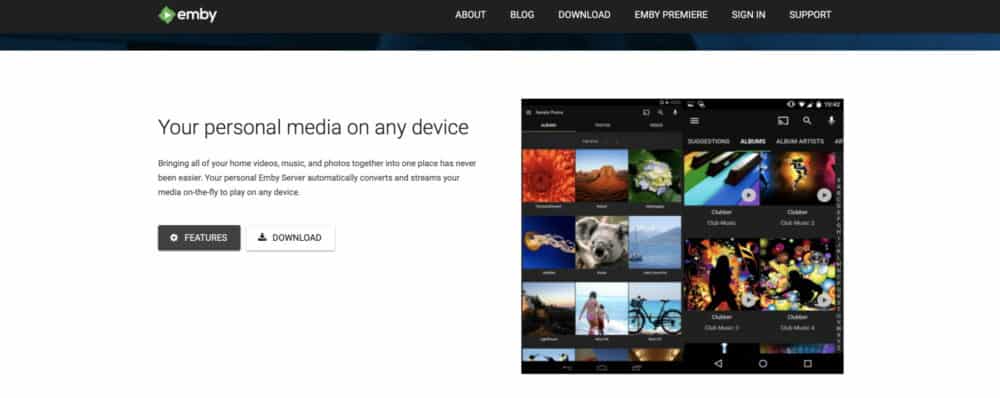1000x398 pixels.
Task: Click the white DOWNLOAD button below the paragraph
Action: [290, 238]
